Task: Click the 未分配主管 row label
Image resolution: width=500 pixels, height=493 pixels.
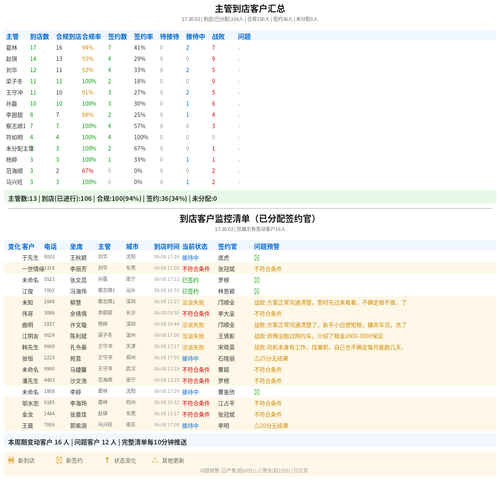Action: [20, 148]
